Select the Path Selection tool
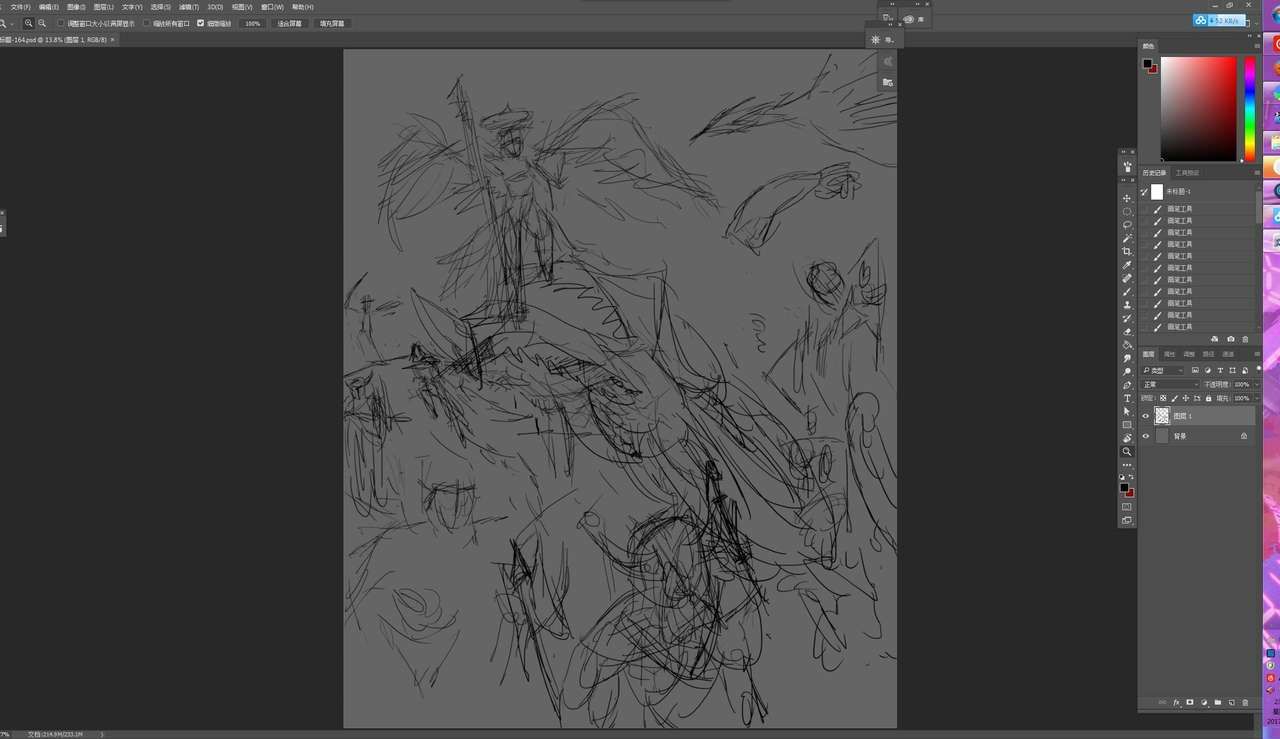 coord(1127,411)
